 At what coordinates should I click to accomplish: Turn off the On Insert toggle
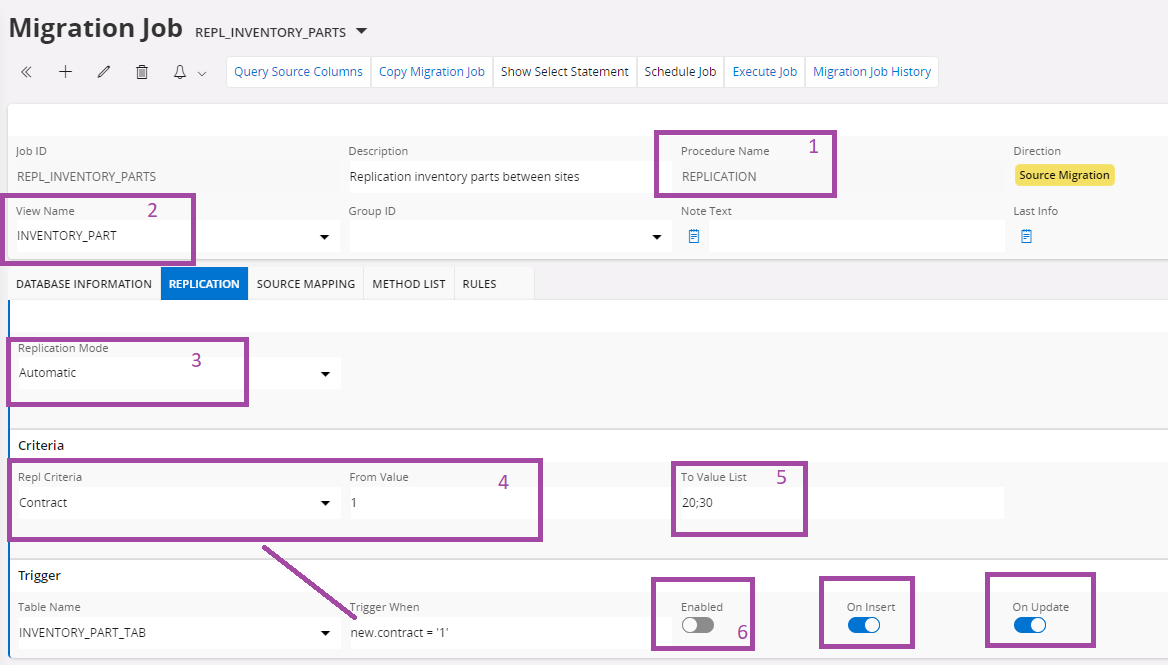tap(864, 625)
